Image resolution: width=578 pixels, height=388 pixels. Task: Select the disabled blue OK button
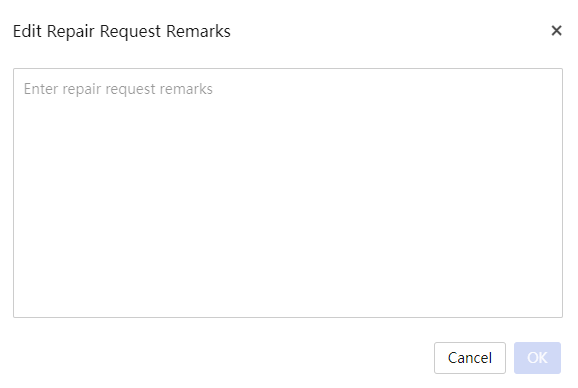click(537, 358)
